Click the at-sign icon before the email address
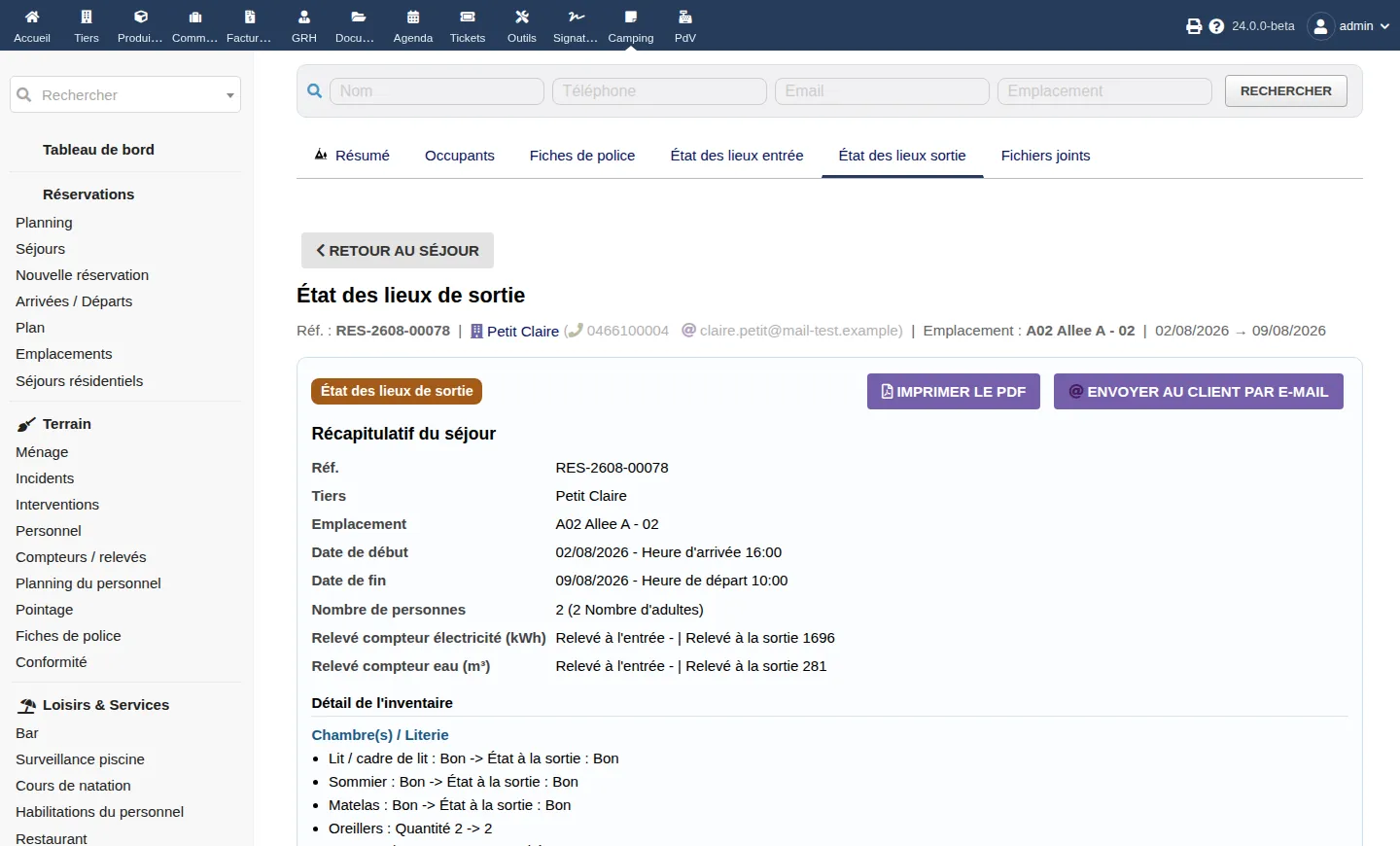Screen dimensions: 1400x846 coord(689,331)
